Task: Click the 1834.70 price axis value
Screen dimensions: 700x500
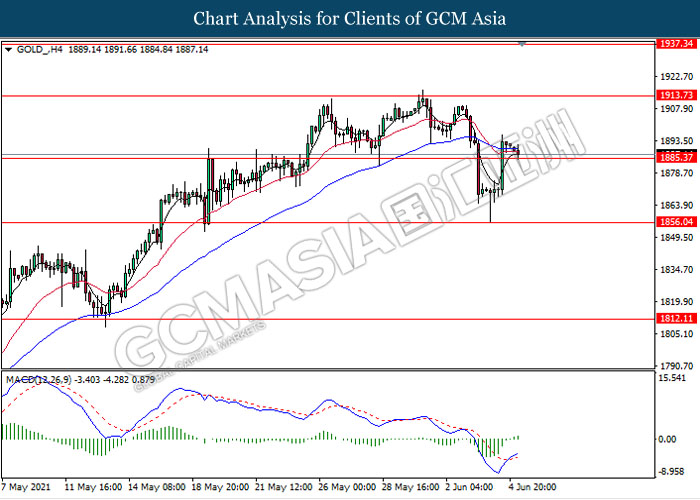Action: point(677,270)
